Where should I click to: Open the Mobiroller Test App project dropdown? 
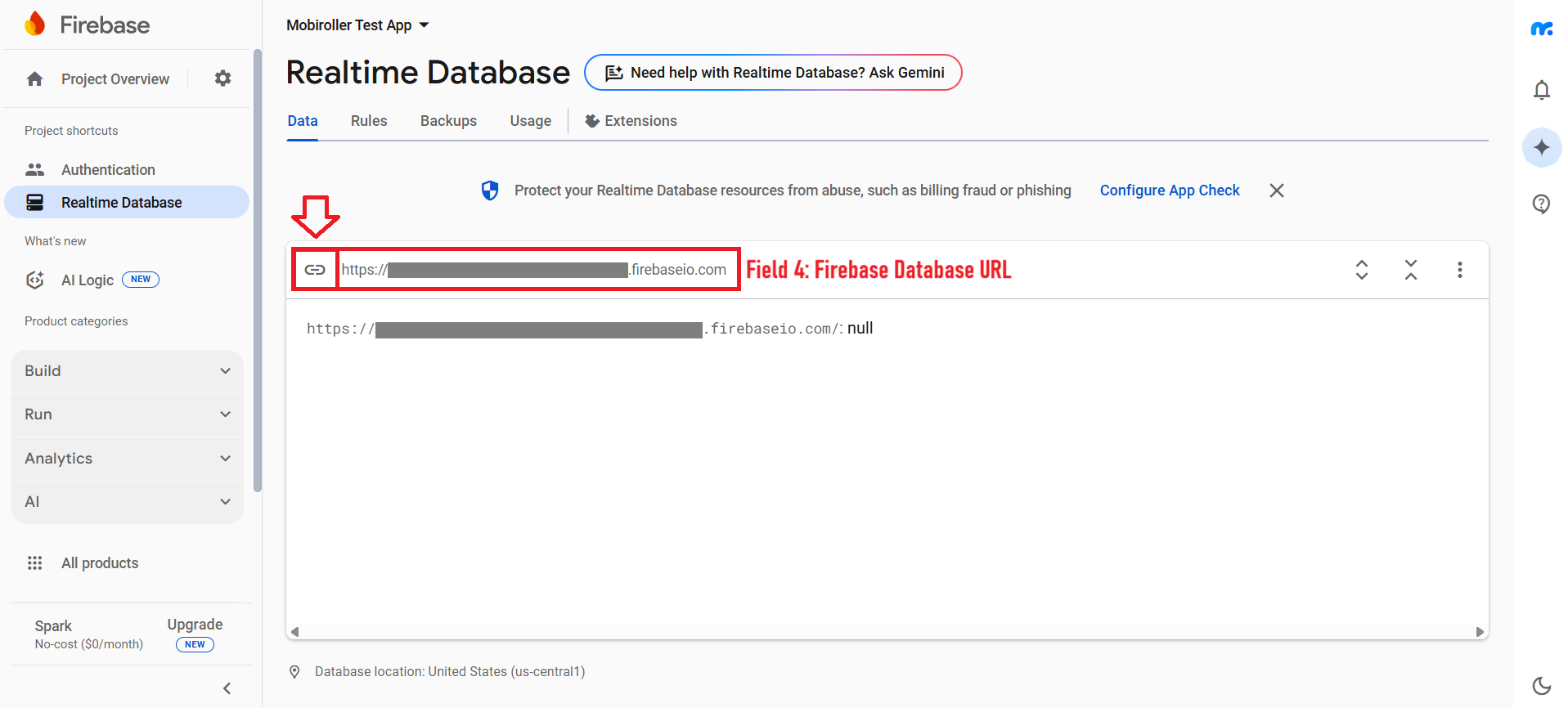357,25
